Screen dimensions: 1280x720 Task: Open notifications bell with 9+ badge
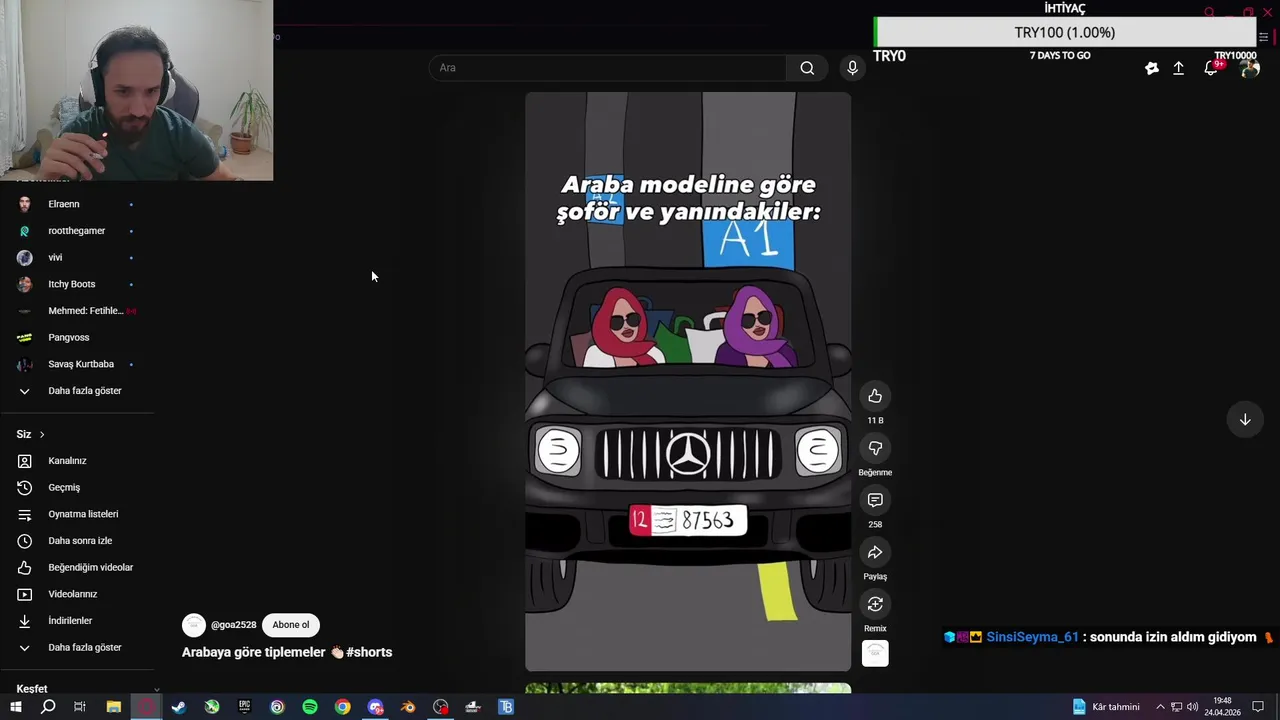tap(1211, 68)
